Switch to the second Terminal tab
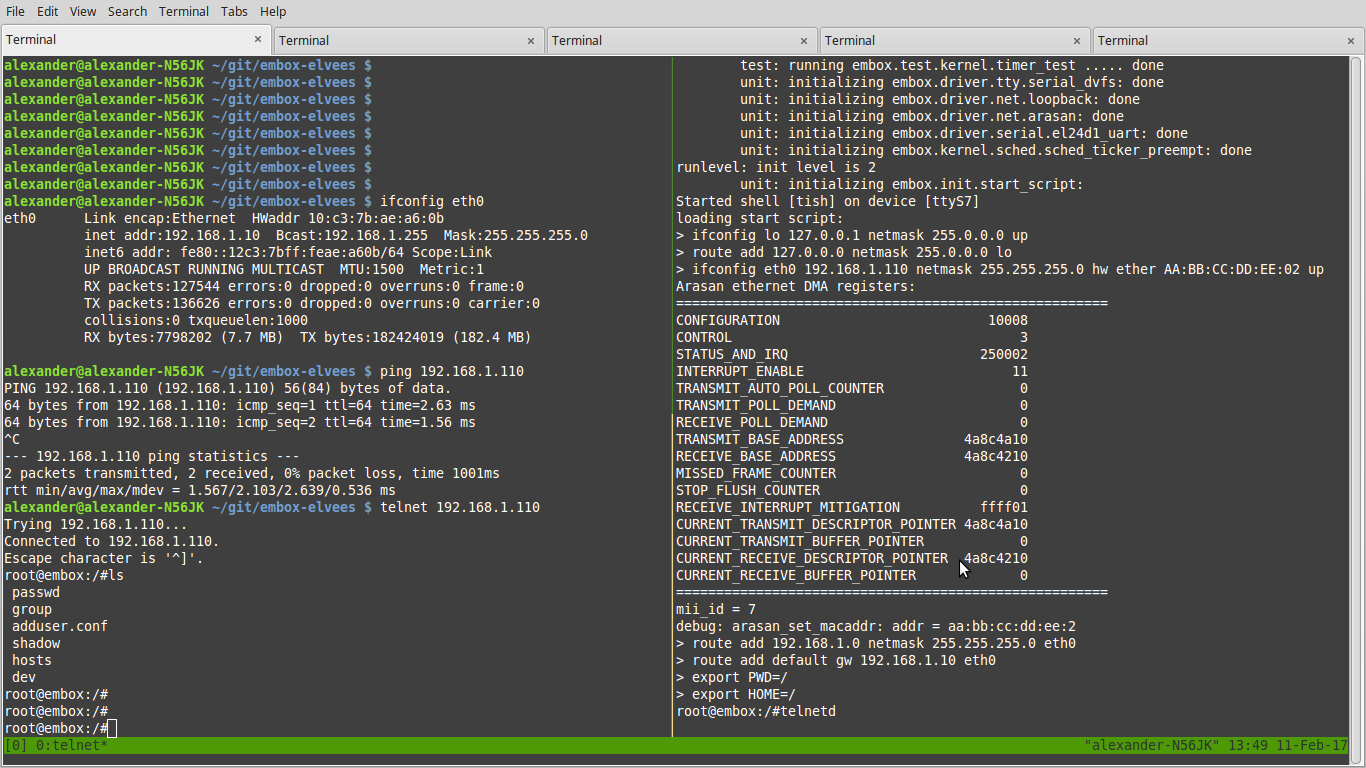Viewport: 1366px width, 768px height. click(x=409, y=41)
